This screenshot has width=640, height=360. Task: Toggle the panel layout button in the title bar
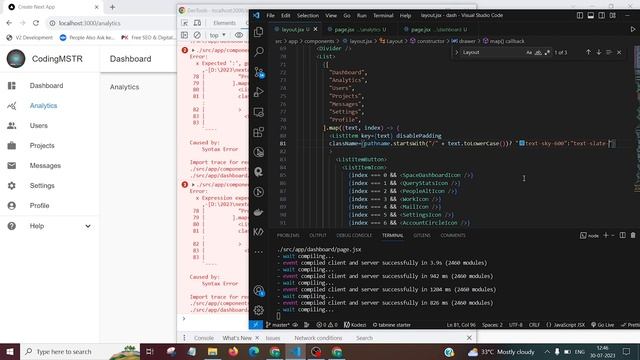coord(591,16)
